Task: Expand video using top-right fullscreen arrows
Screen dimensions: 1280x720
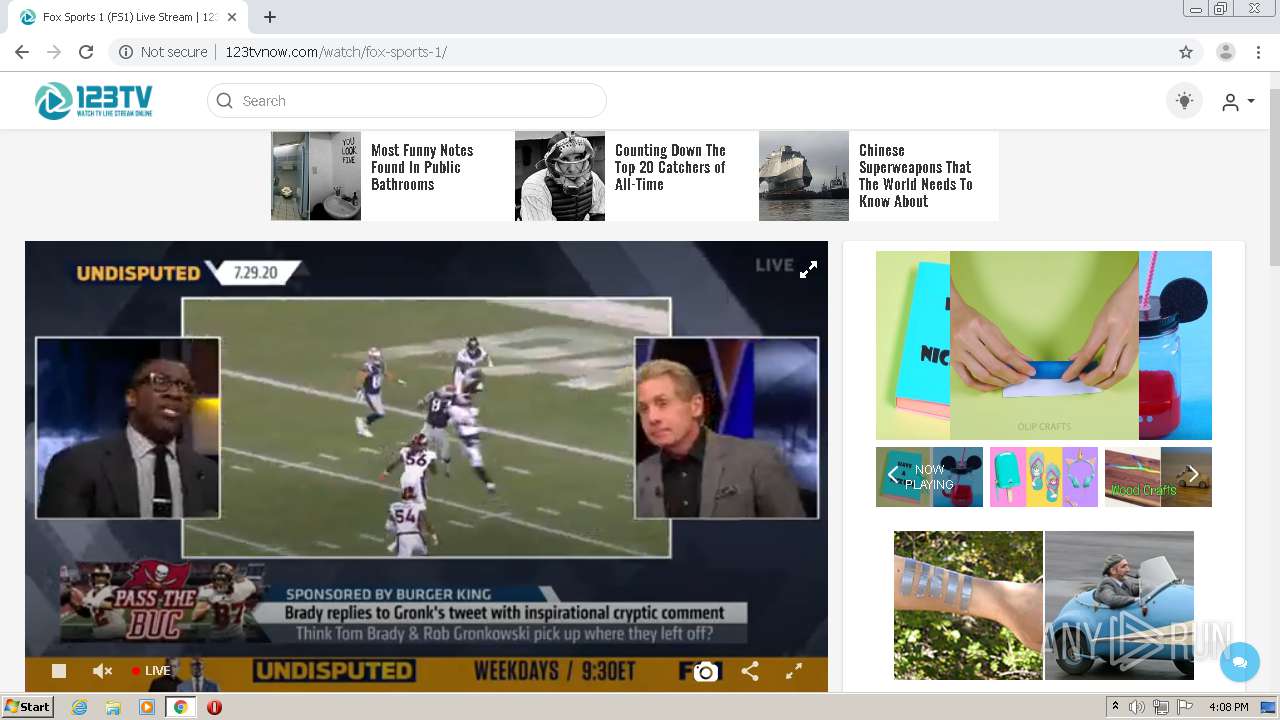Action: coord(808,269)
